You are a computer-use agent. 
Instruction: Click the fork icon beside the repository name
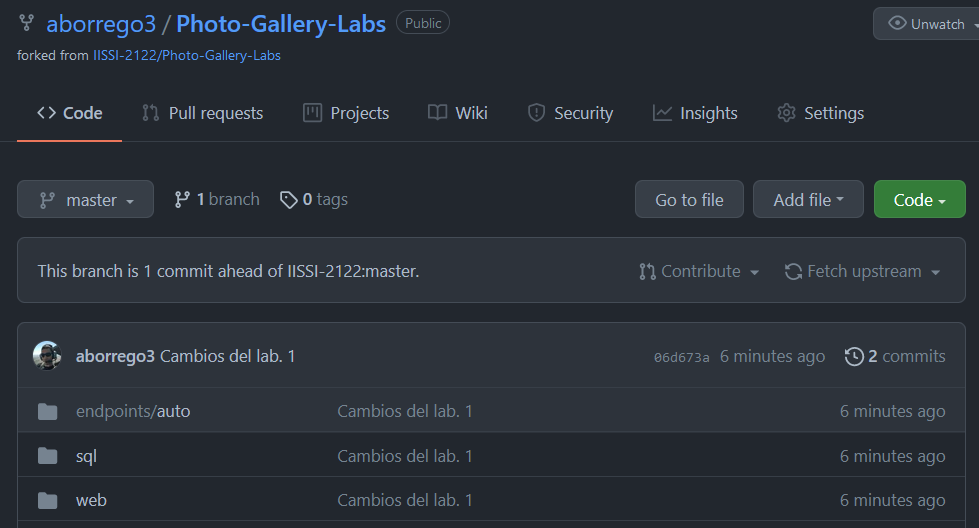coord(26,23)
